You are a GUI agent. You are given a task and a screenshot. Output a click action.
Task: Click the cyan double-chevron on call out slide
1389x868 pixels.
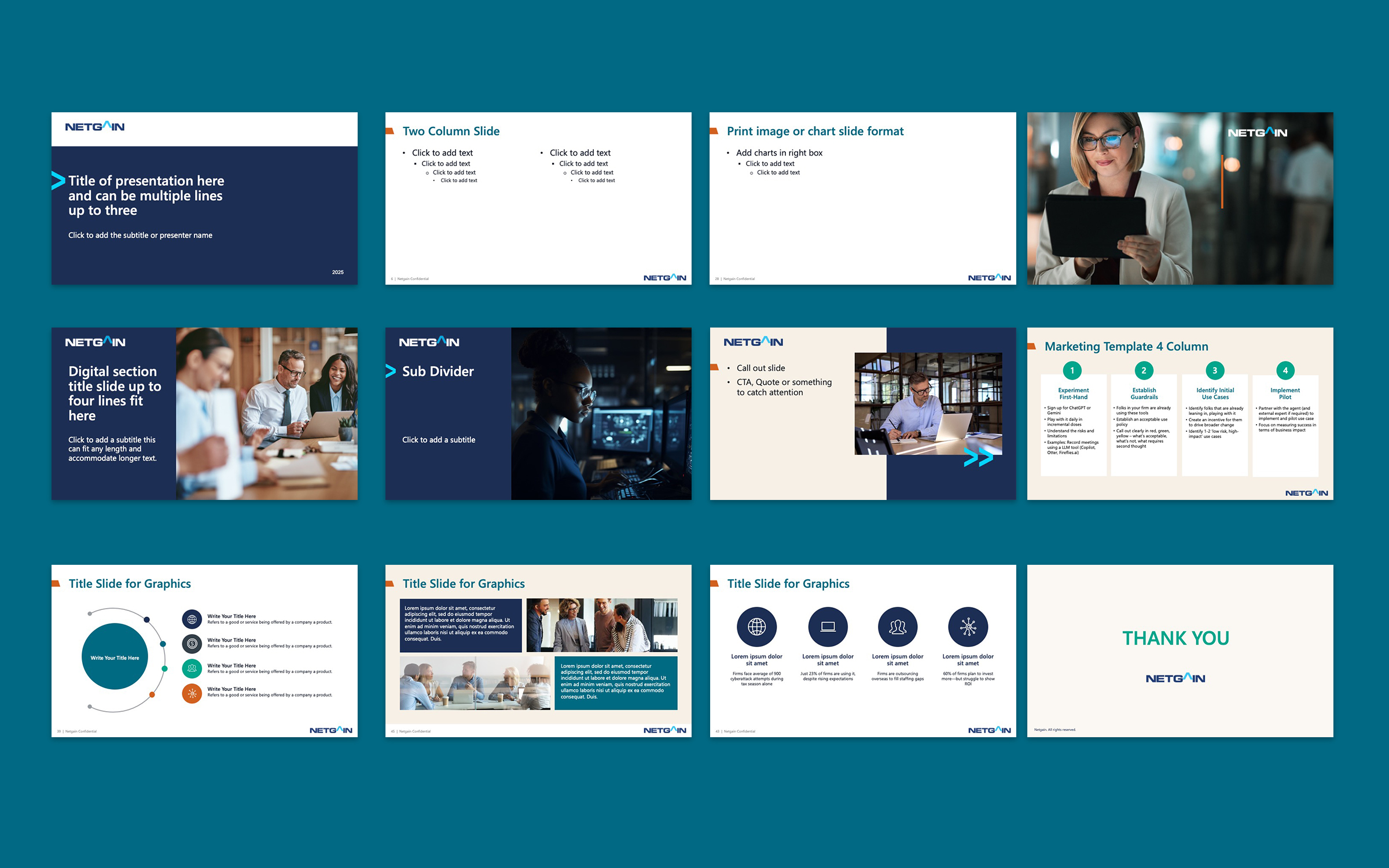click(x=979, y=458)
